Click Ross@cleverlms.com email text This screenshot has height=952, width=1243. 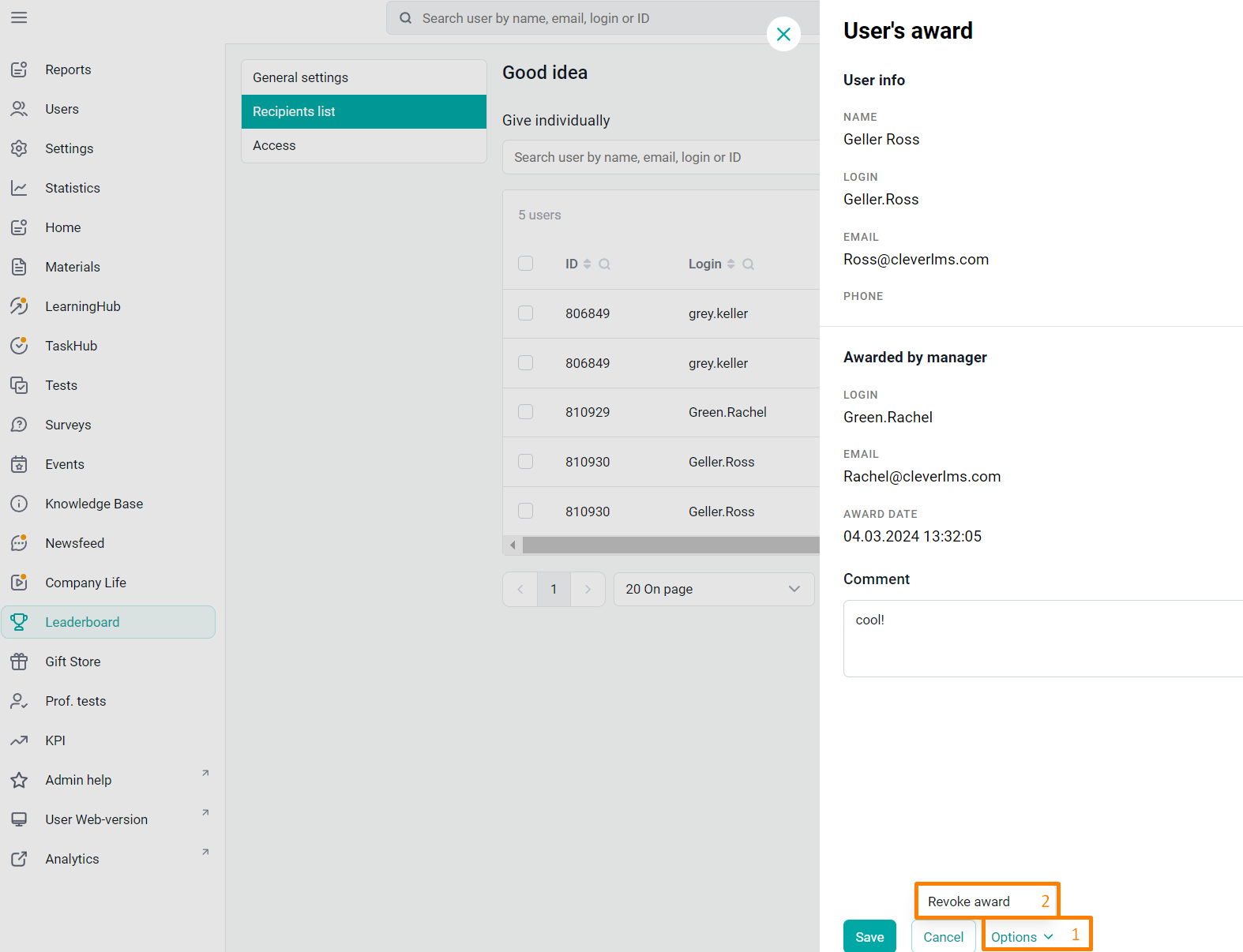pyautogui.click(x=916, y=260)
